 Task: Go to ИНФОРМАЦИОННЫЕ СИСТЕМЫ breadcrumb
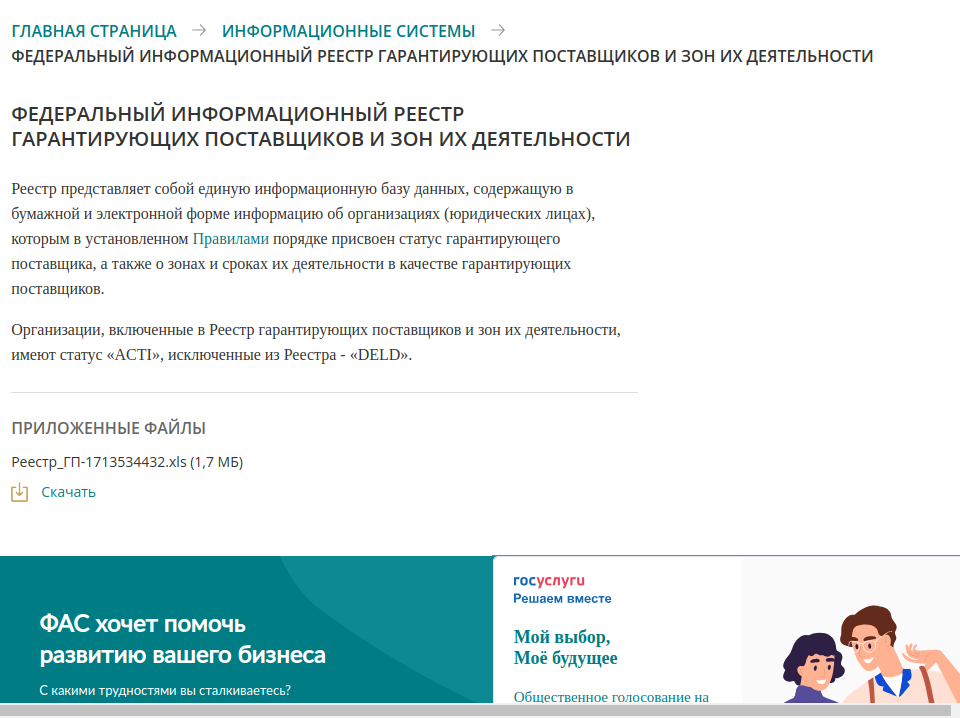pyautogui.click(x=348, y=31)
